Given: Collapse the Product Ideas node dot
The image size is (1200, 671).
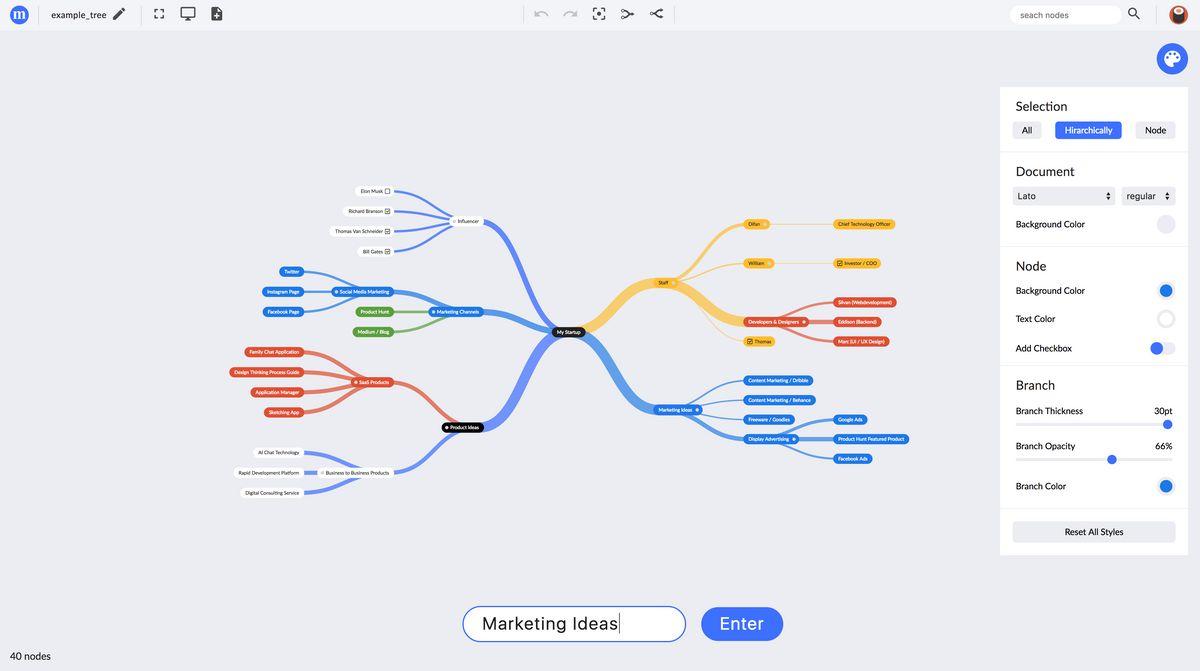Looking at the screenshot, I should pos(446,427).
